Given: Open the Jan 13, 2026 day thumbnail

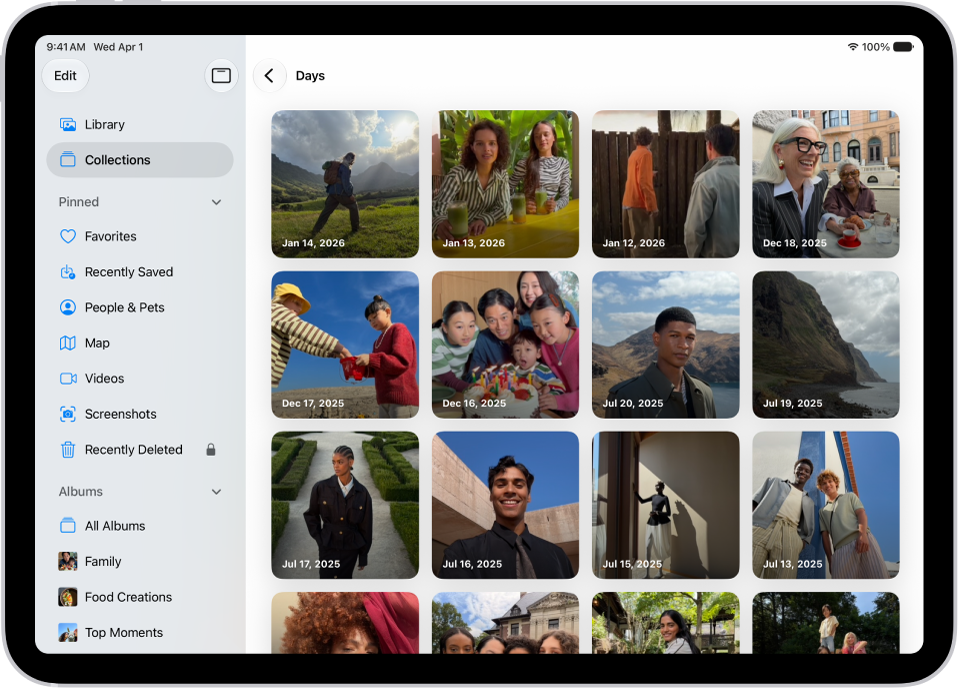Looking at the screenshot, I should [506, 184].
